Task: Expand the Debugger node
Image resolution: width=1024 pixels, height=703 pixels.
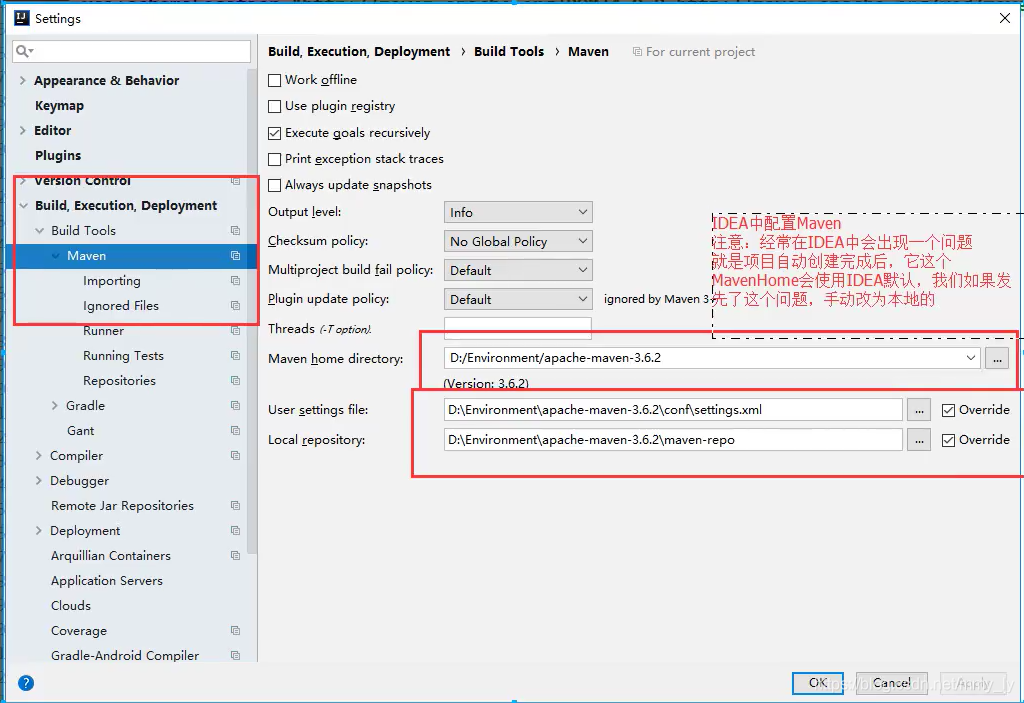Action: pyautogui.click(x=39, y=480)
